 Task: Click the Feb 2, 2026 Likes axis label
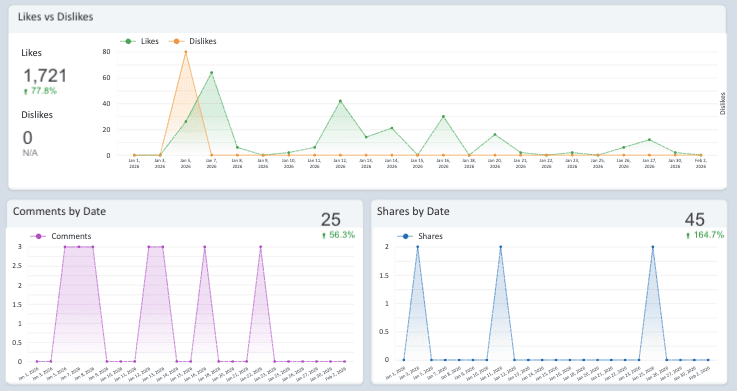point(700,163)
